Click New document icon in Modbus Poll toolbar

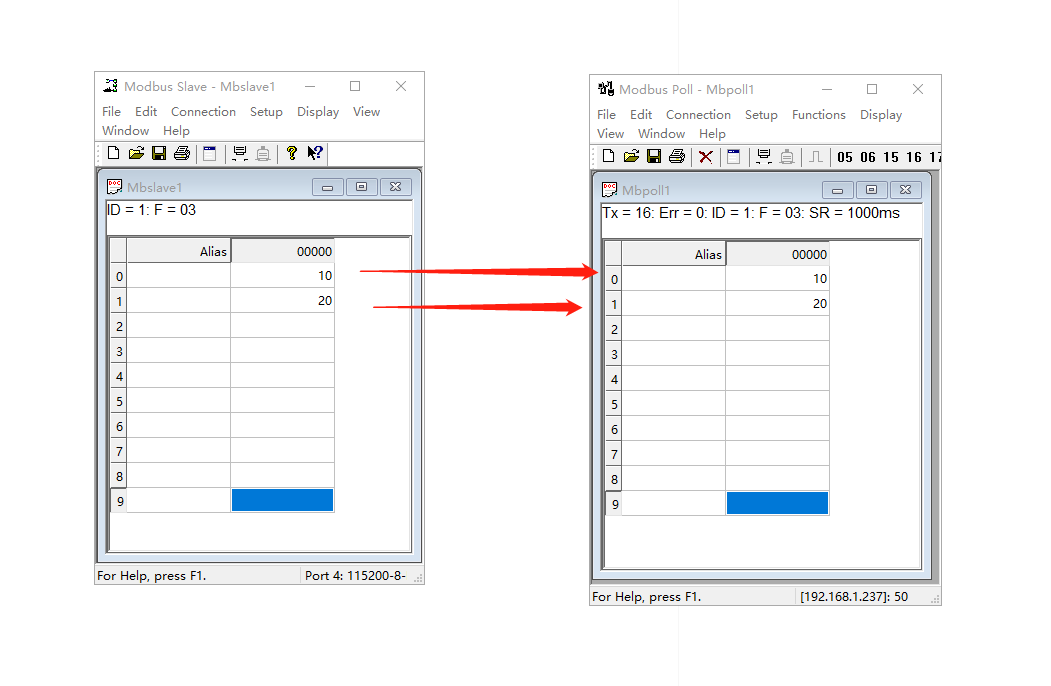tap(608, 156)
